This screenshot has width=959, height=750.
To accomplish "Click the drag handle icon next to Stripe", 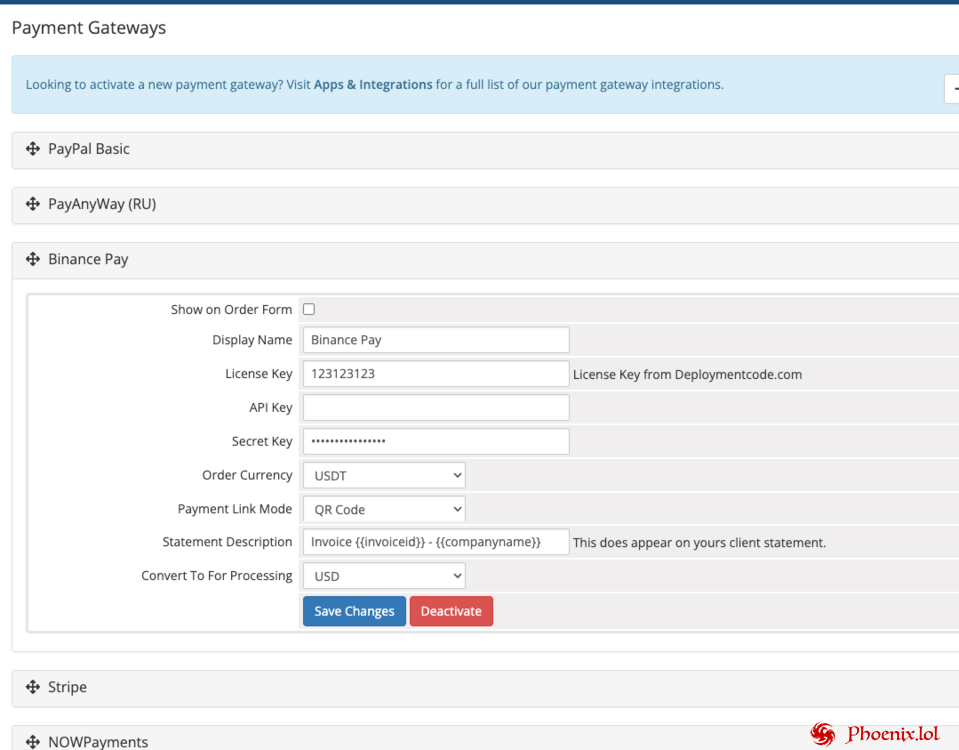I will click(x=33, y=687).
